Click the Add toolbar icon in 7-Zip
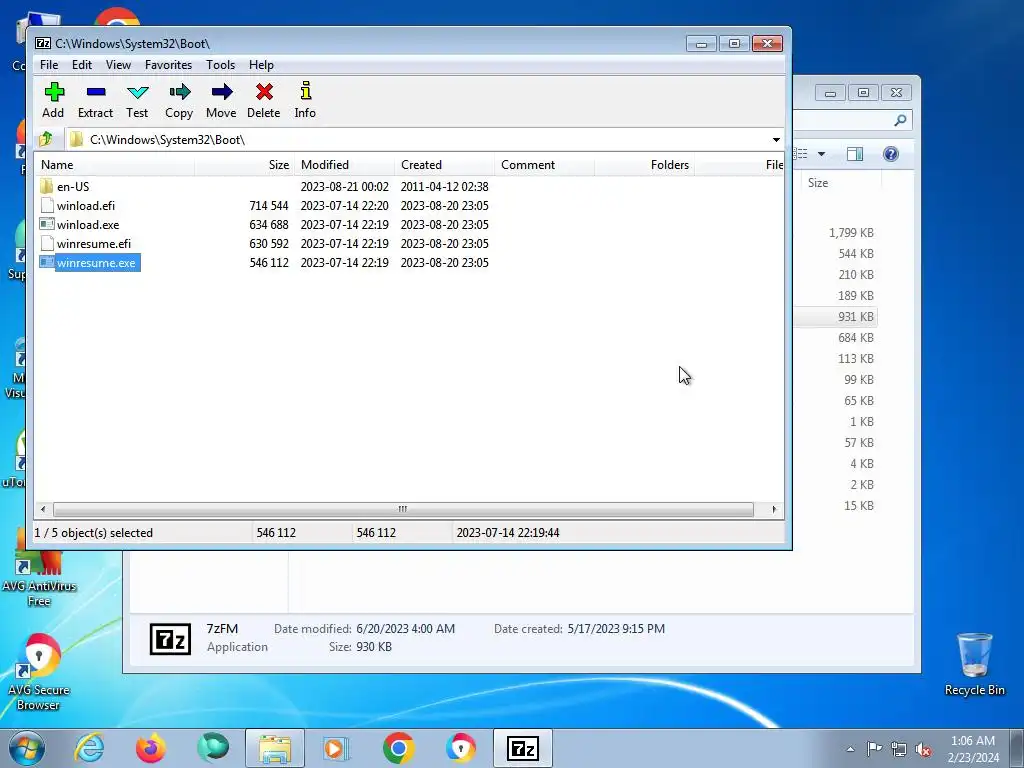Viewport: 1024px width, 768px height. [54, 100]
